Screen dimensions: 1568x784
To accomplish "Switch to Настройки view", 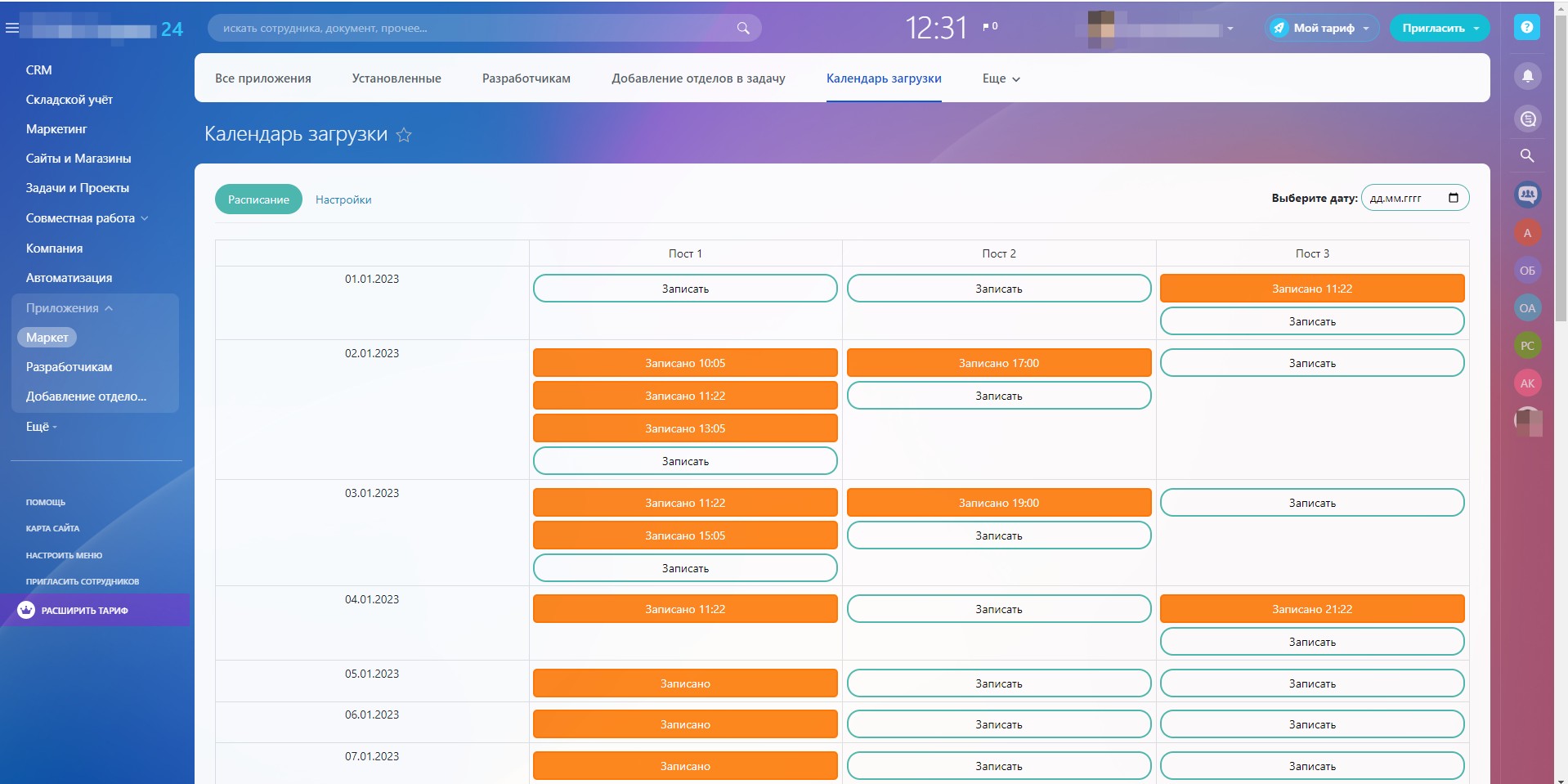I will pyautogui.click(x=343, y=199).
